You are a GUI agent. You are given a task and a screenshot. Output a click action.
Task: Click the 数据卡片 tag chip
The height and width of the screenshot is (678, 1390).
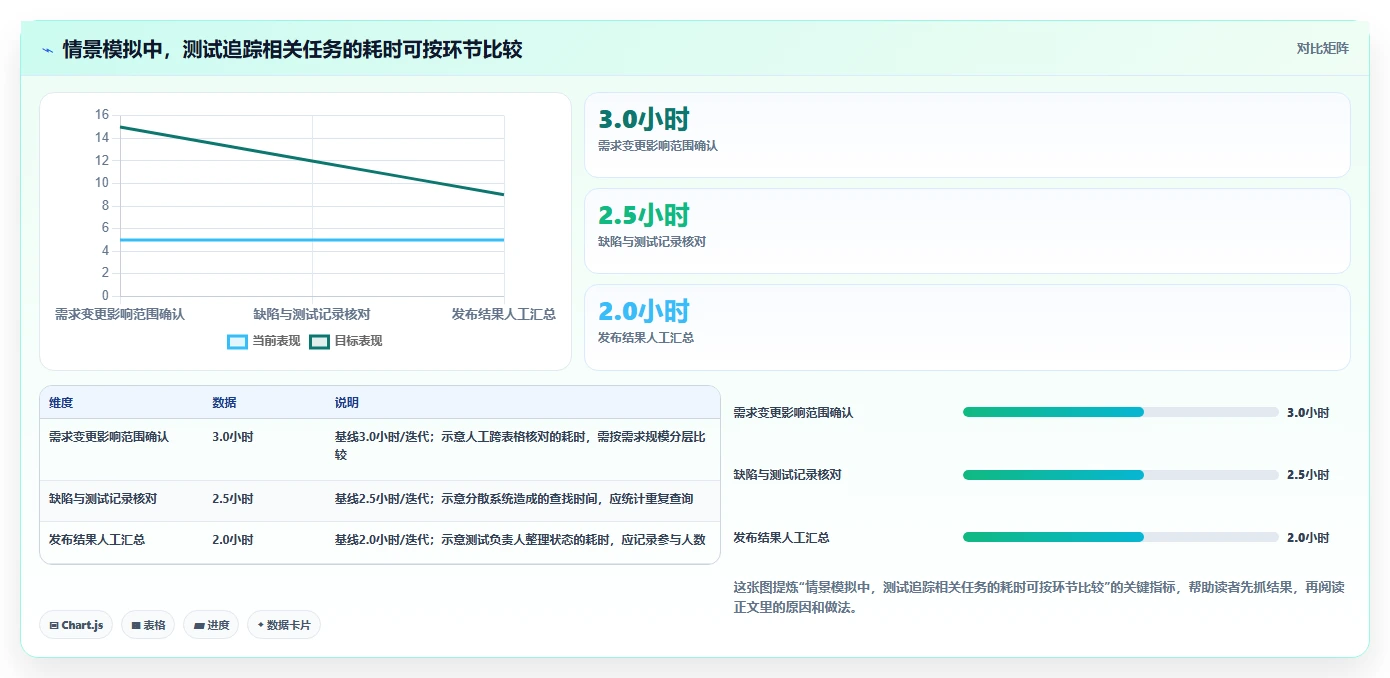click(x=284, y=625)
